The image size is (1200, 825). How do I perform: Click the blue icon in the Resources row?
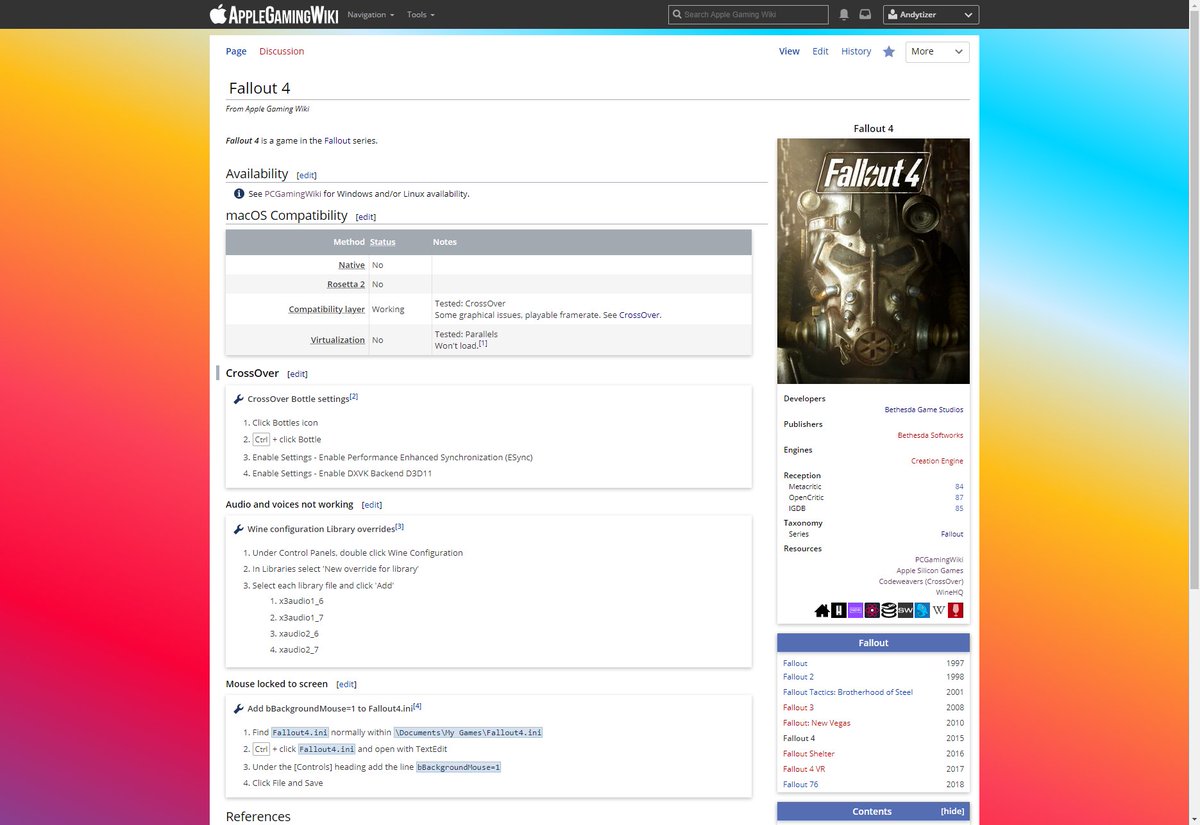click(x=922, y=609)
